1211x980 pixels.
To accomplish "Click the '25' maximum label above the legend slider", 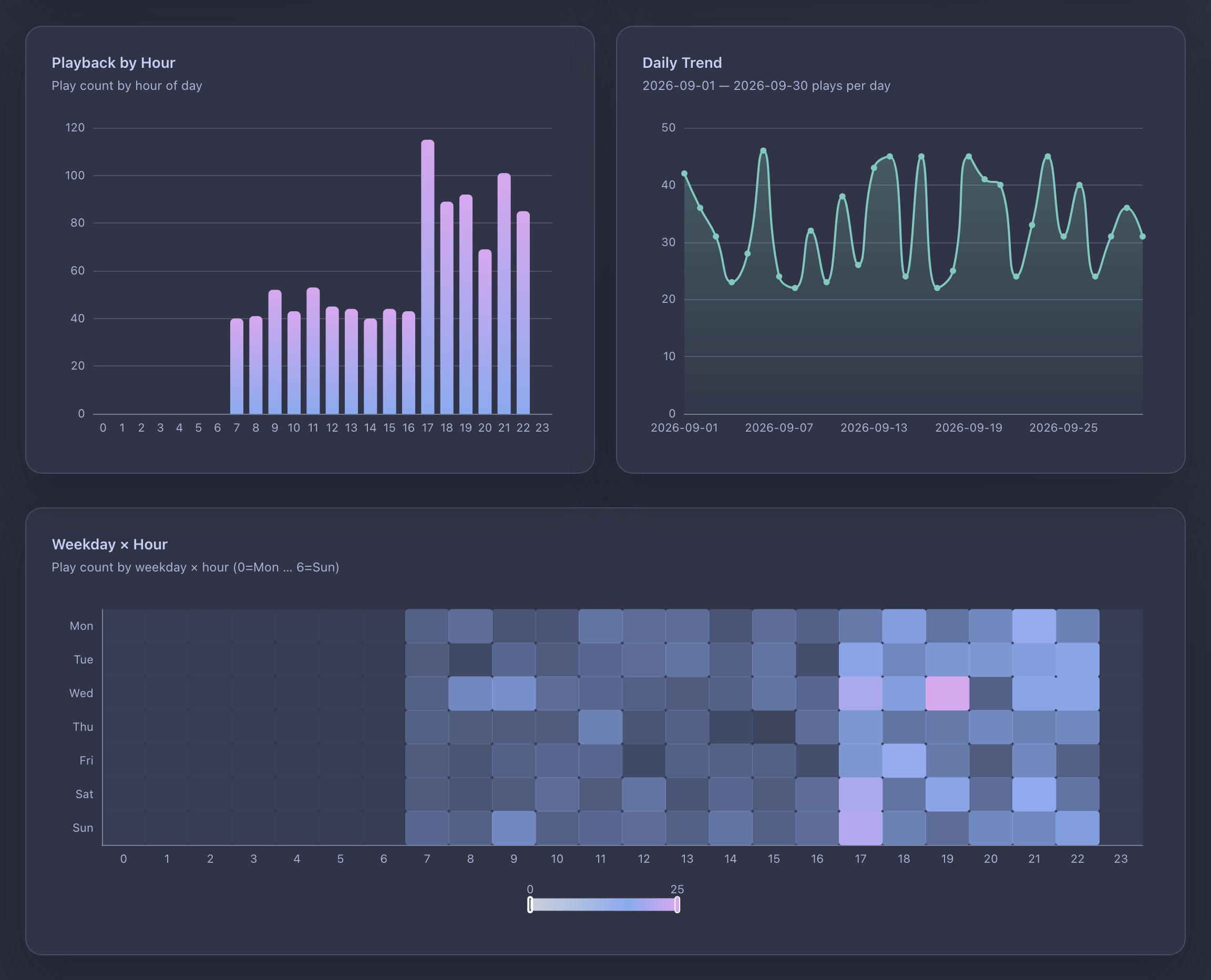I will (677, 889).
